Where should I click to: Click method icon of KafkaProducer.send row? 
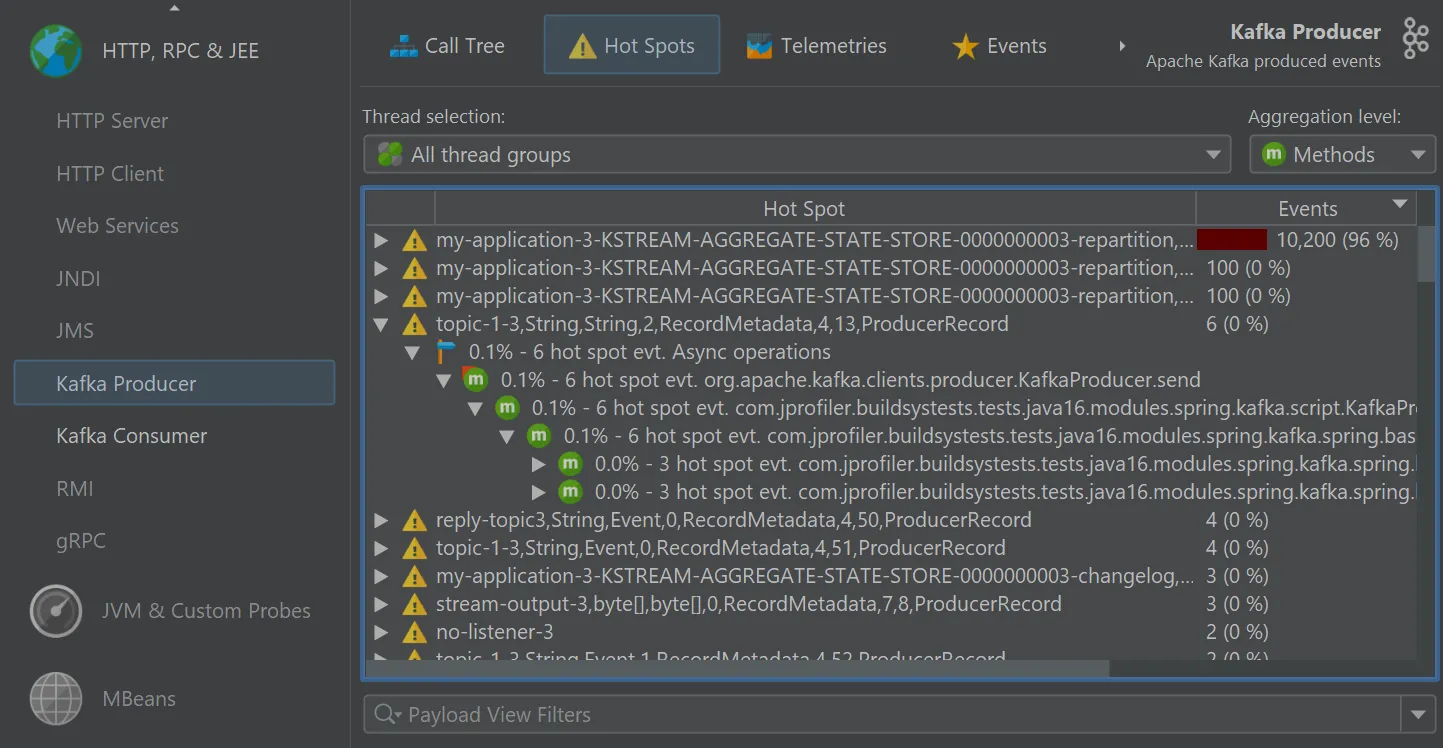(475, 380)
